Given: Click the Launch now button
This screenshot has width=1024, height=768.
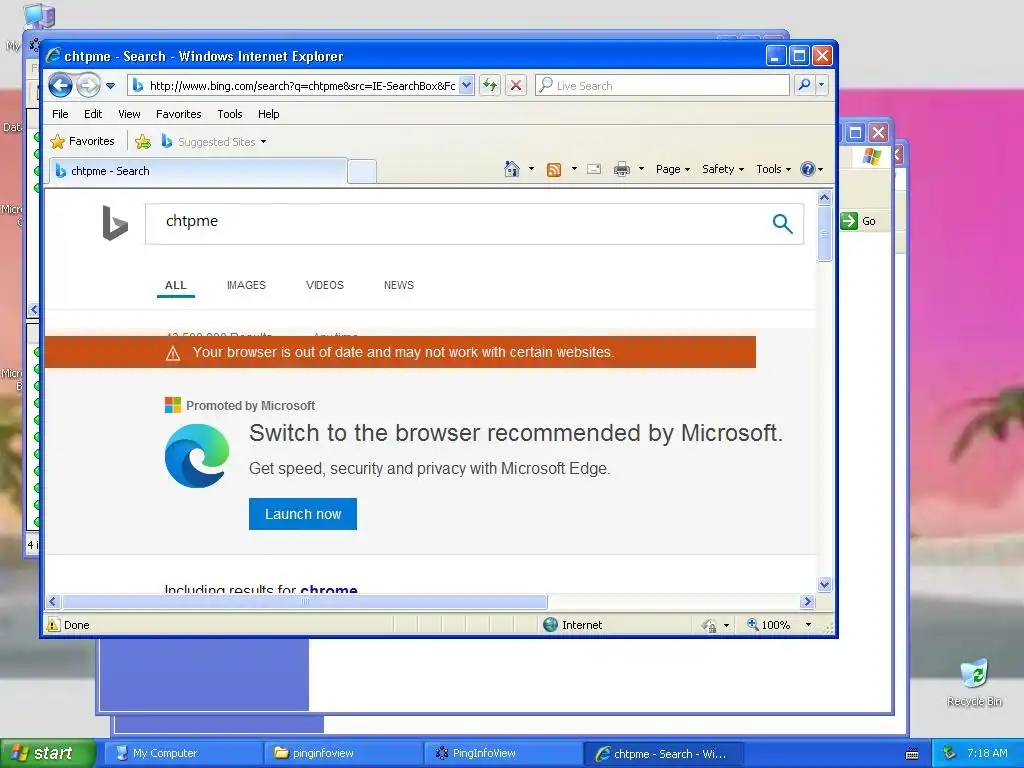Looking at the screenshot, I should pos(303,514).
